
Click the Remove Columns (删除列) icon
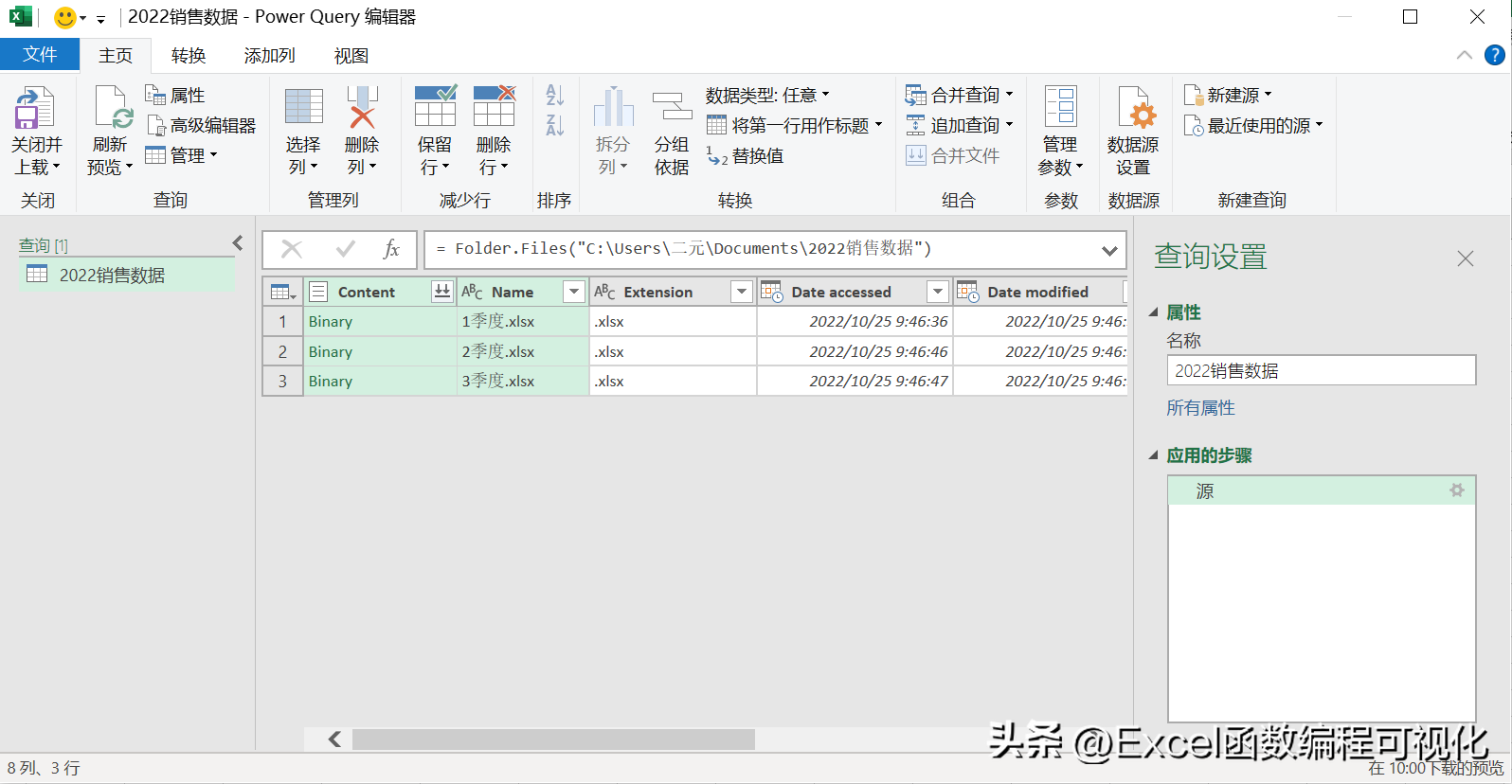point(362,106)
